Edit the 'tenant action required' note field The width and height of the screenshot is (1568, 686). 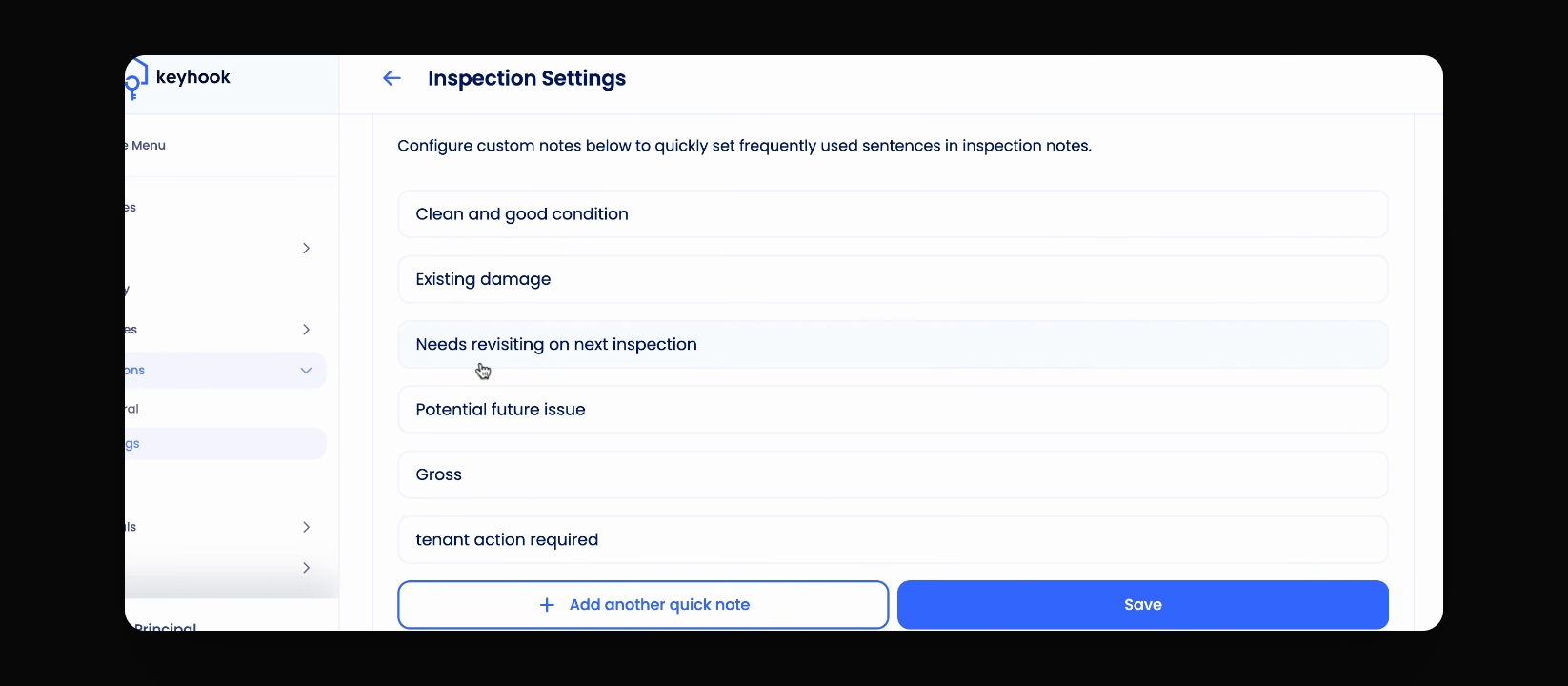(x=893, y=539)
